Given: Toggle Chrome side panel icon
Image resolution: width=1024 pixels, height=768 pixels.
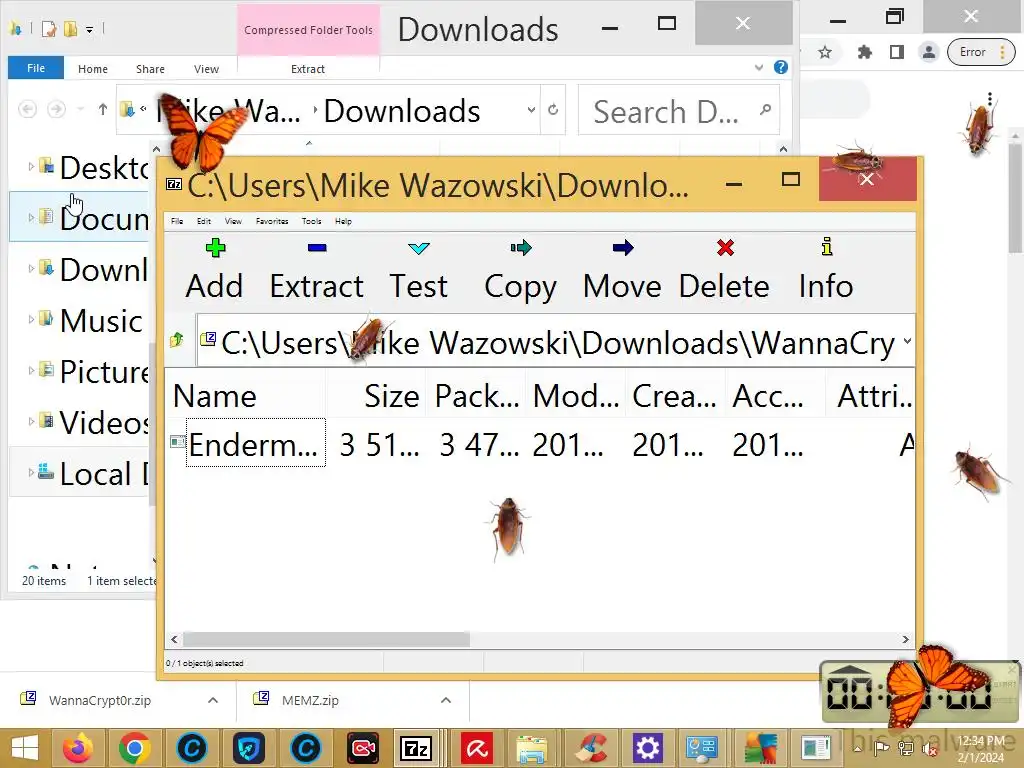Looking at the screenshot, I should (897, 52).
